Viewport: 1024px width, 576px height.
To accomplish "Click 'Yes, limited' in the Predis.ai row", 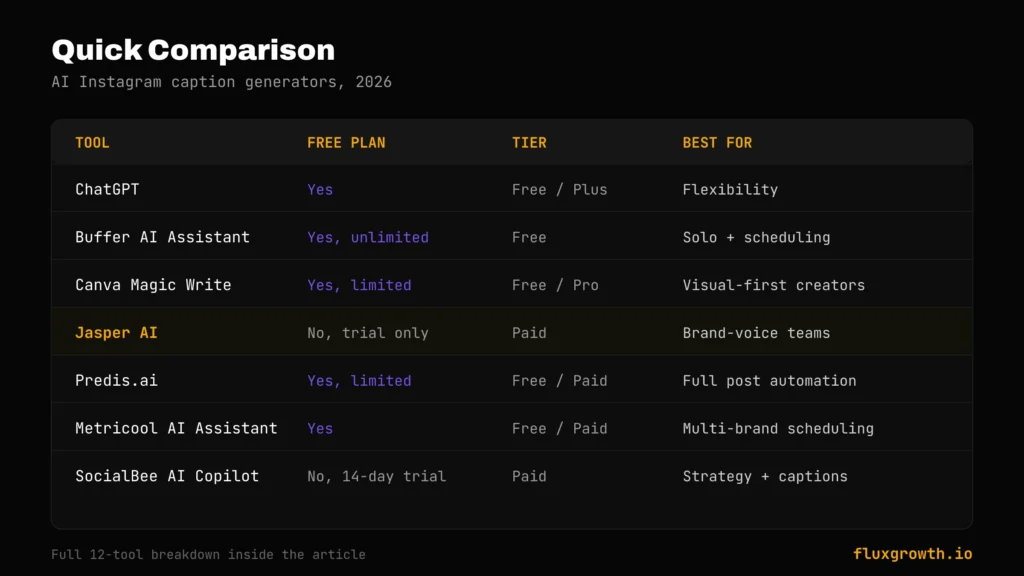I will tap(359, 381).
